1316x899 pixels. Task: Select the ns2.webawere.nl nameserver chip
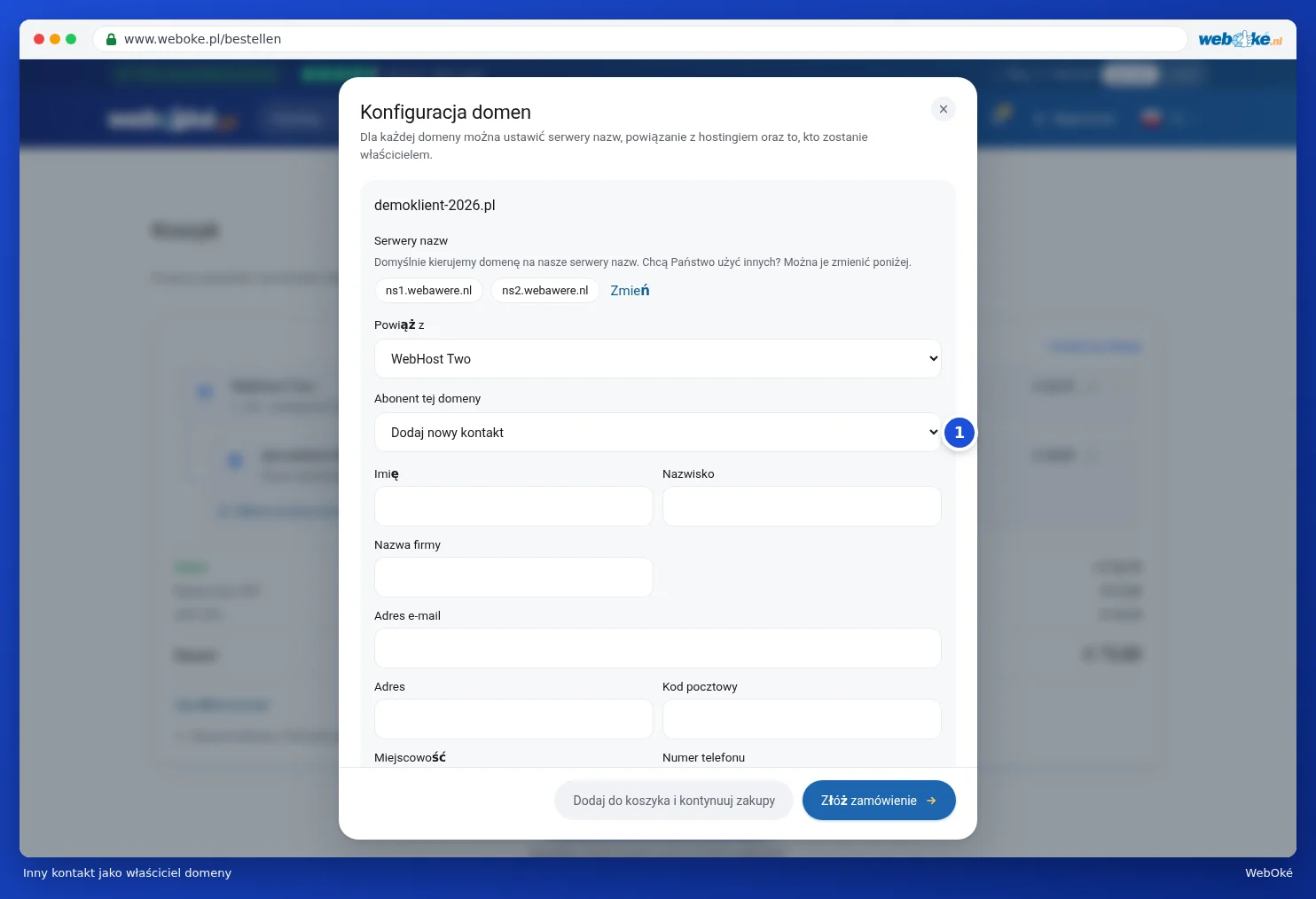545,291
